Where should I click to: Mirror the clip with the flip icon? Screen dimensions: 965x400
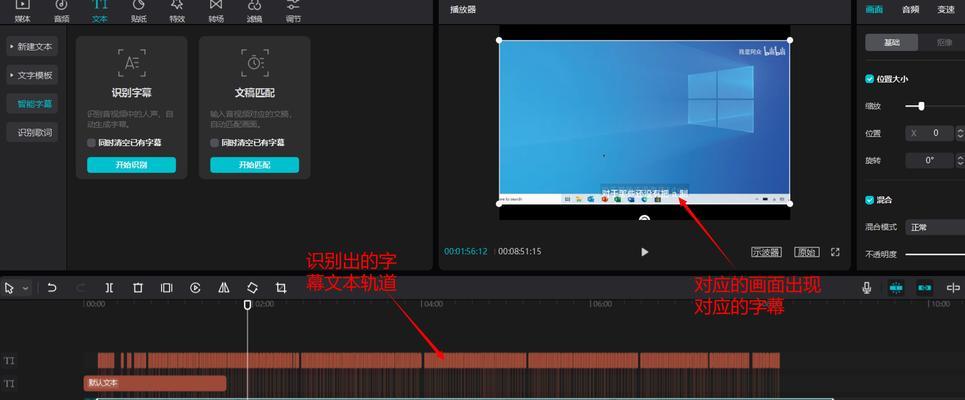click(224, 287)
